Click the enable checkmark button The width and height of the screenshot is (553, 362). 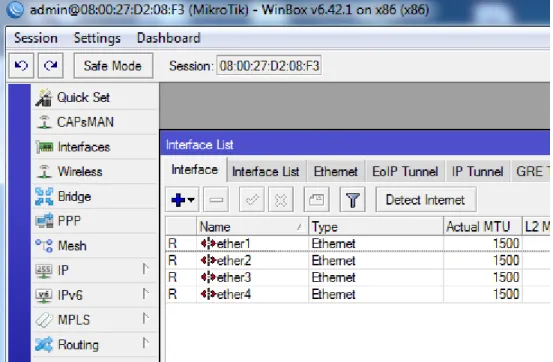click(x=252, y=200)
